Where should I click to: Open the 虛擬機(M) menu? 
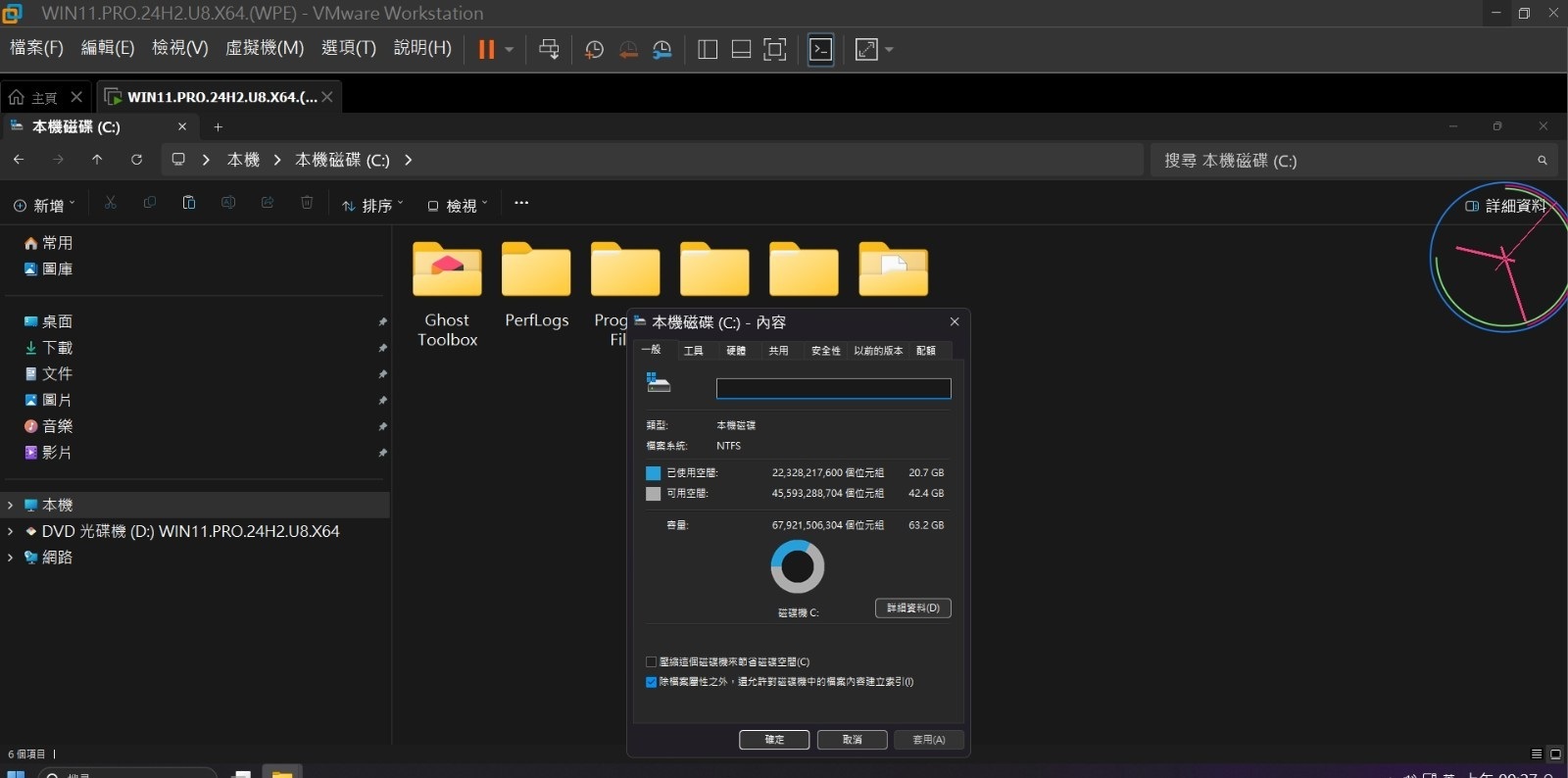click(x=265, y=48)
